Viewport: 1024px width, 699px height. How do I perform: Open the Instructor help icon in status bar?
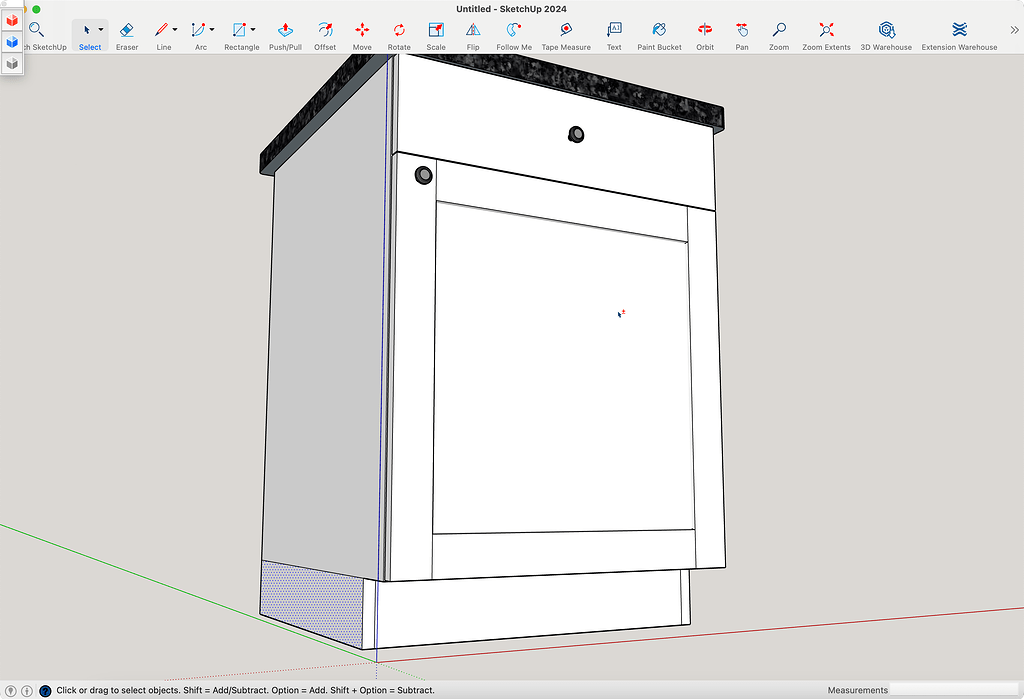point(45,690)
